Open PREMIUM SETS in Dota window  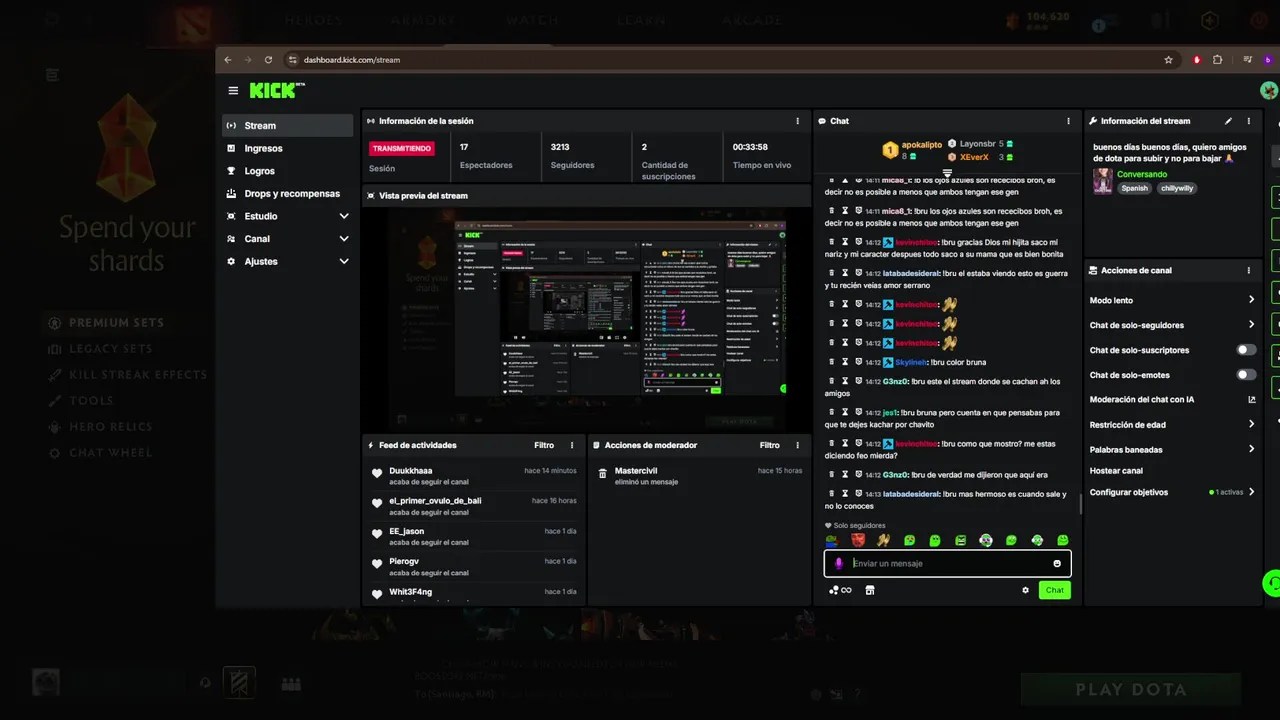tap(115, 323)
